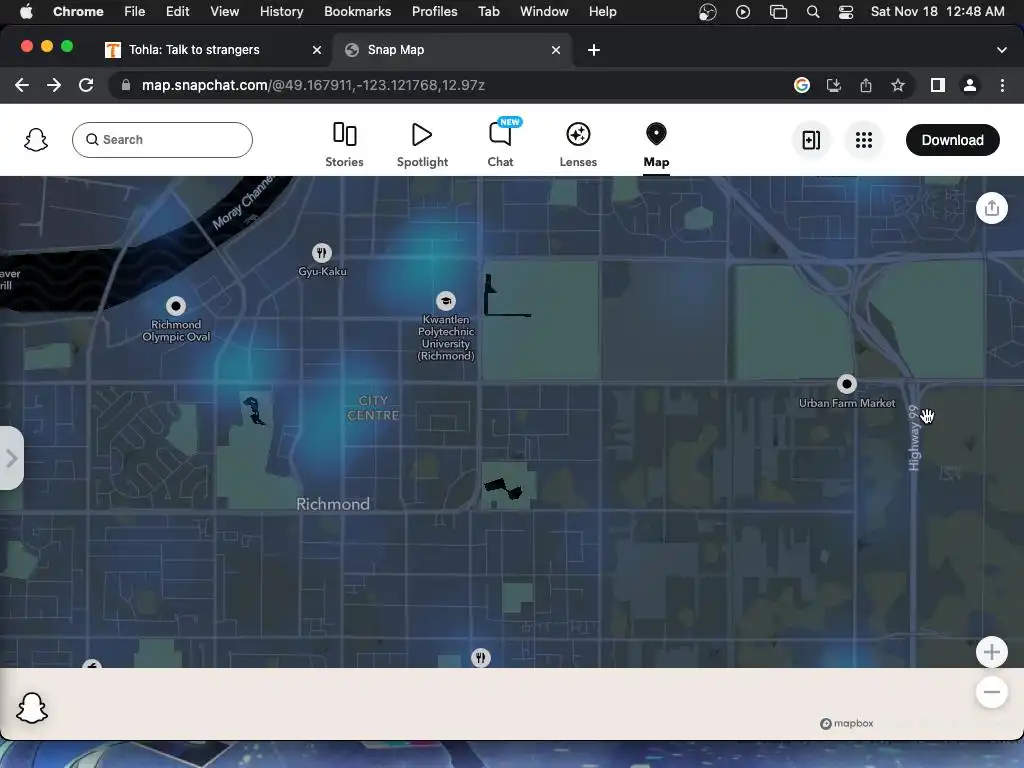Expand the left side panel chevron

click(x=11, y=458)
